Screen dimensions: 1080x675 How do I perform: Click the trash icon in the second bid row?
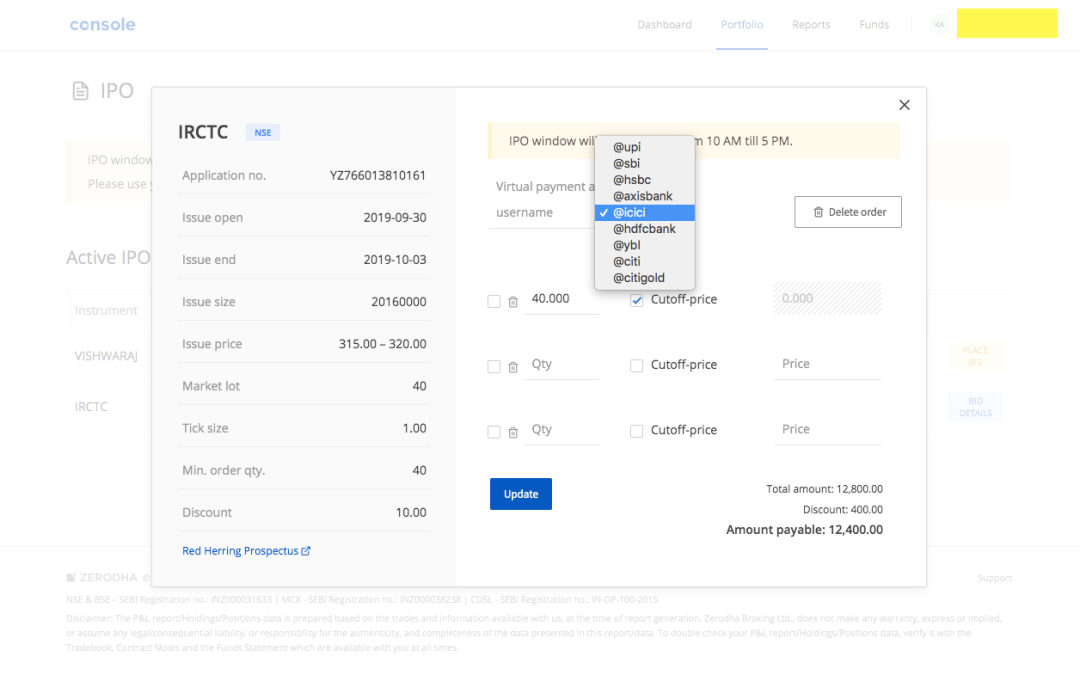point(513,367)
